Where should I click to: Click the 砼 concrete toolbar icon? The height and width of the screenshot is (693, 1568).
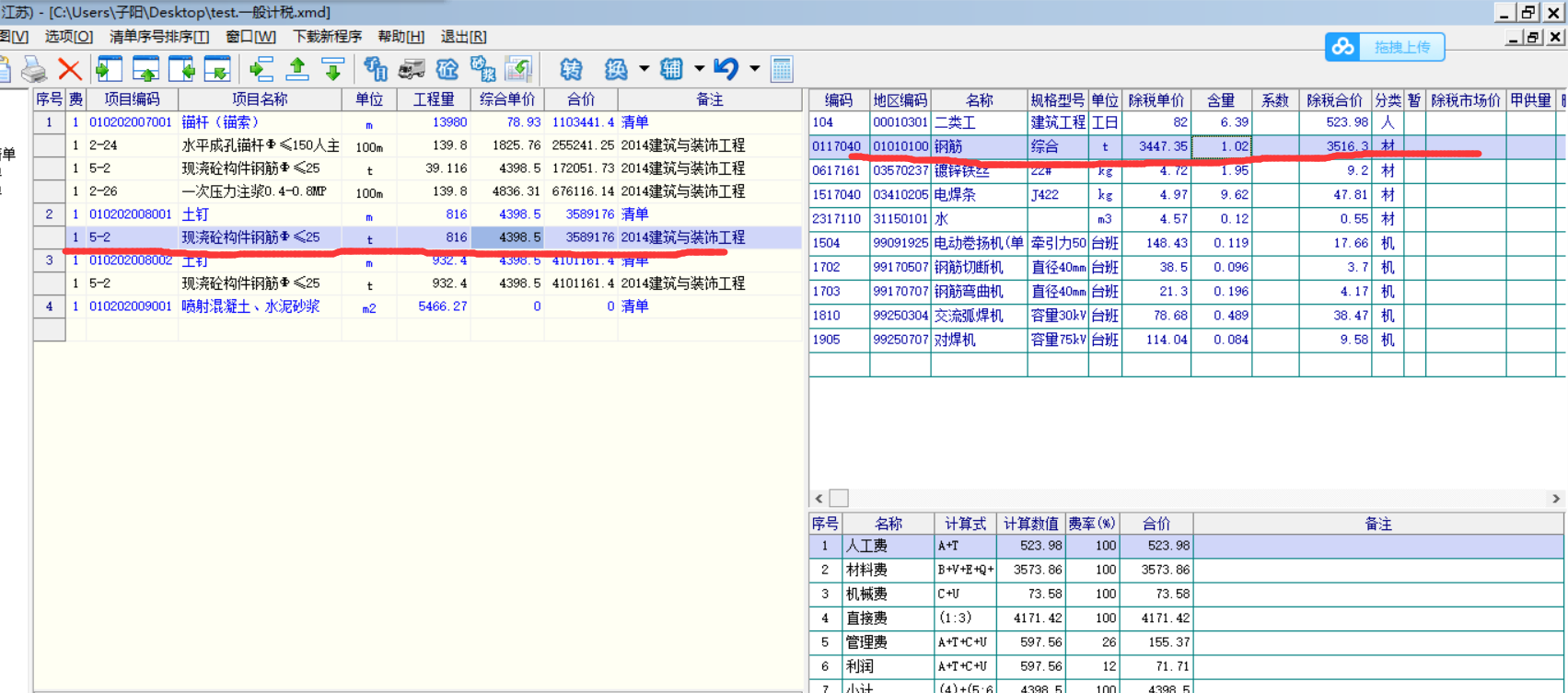click(x=447, y=69)
